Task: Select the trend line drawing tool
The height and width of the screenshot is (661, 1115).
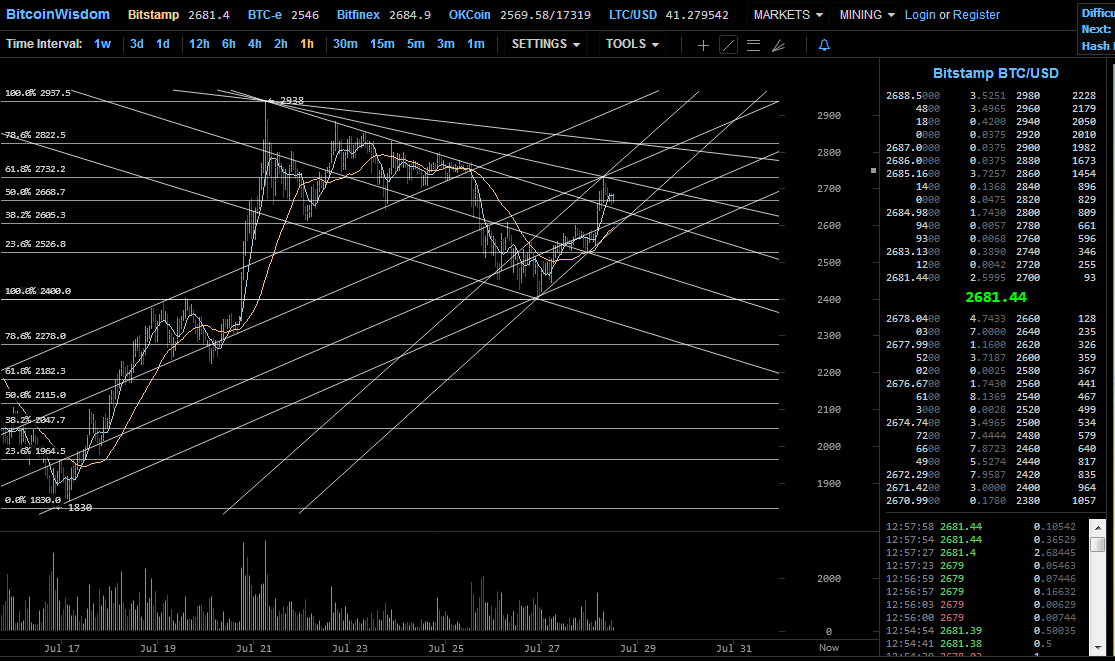Action: coord(728,45)
